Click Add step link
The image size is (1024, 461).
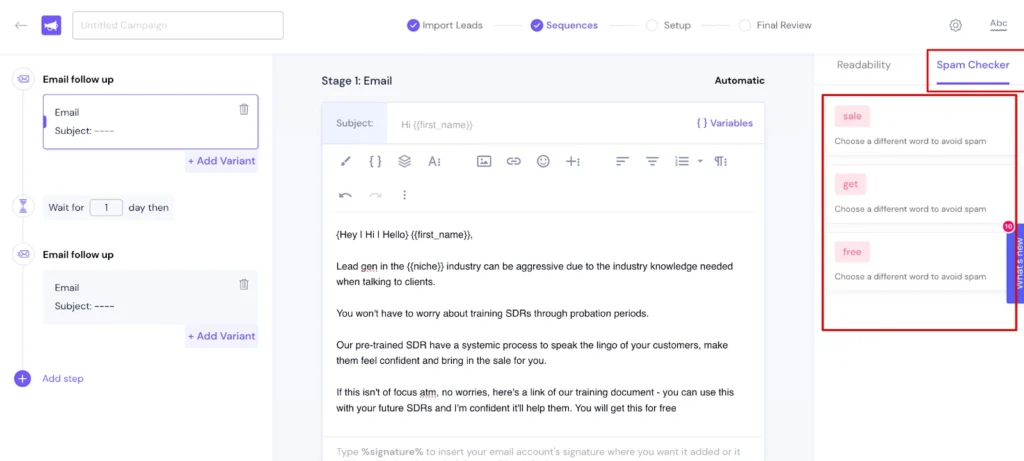[x=63, y=379]
